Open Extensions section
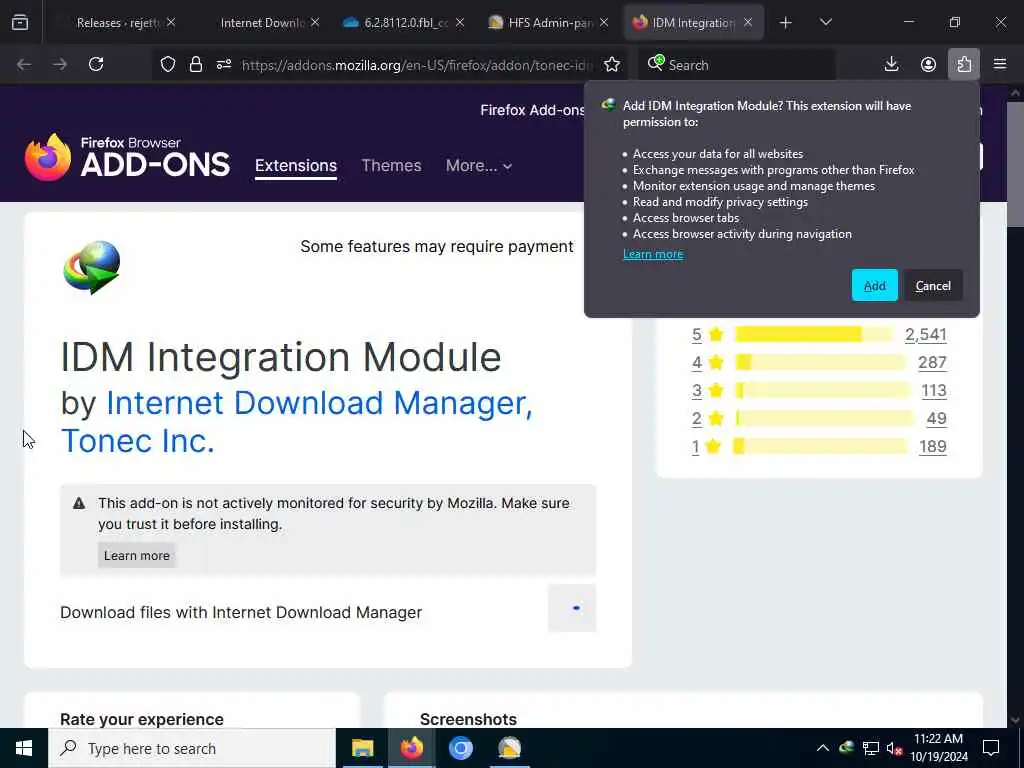 pos(296,166)
